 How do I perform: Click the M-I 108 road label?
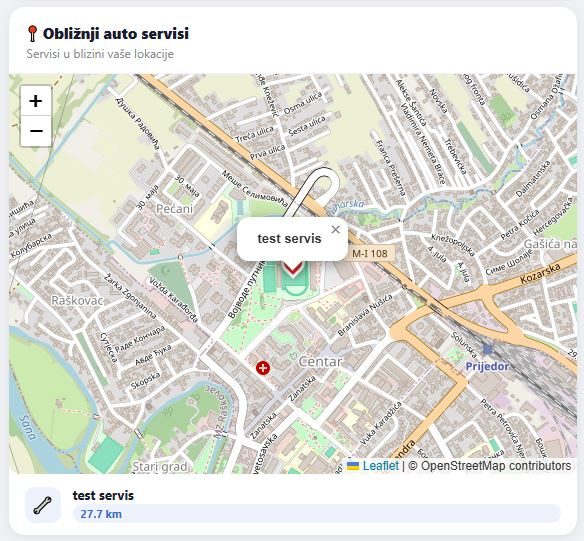[x=369, y=254]
